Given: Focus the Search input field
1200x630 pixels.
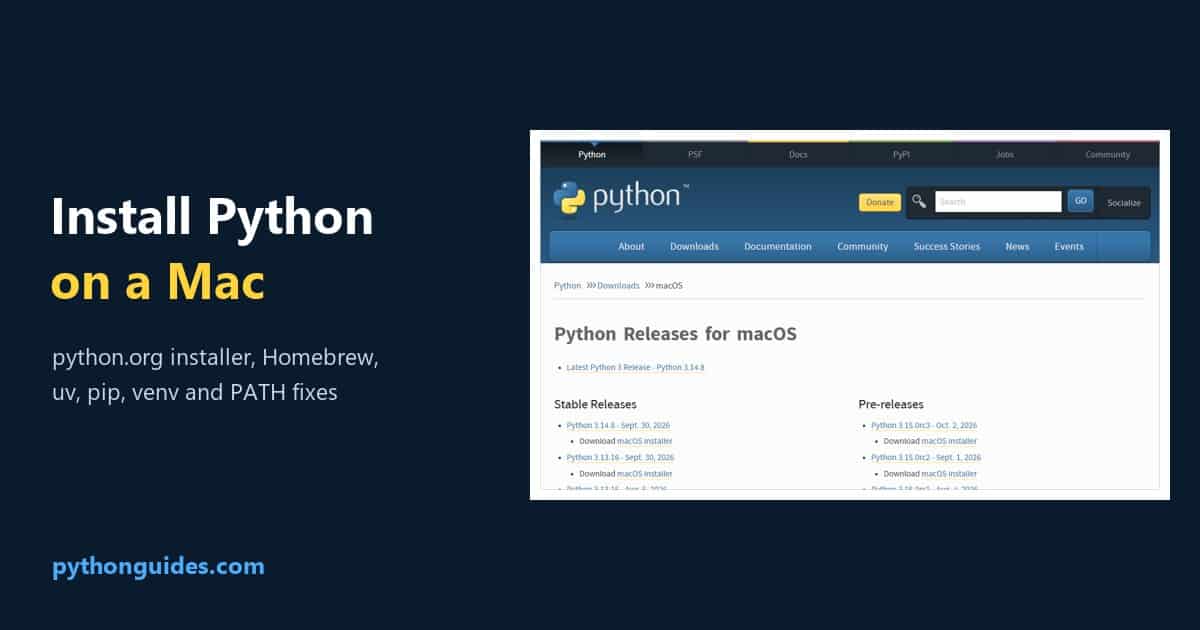Looking at the screenshot, I should [998, 202].
